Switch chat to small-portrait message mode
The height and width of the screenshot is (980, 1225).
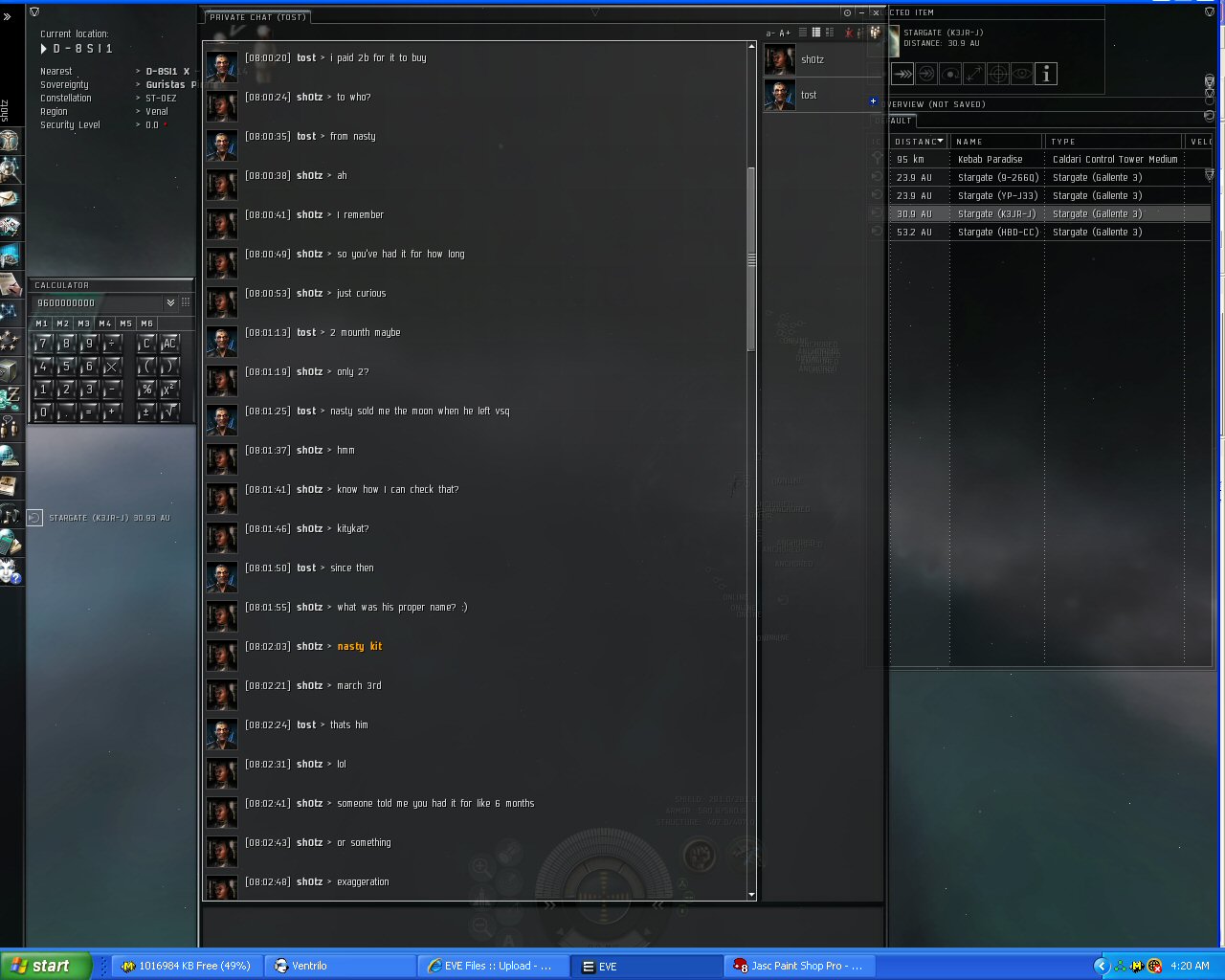coord(815,33)
